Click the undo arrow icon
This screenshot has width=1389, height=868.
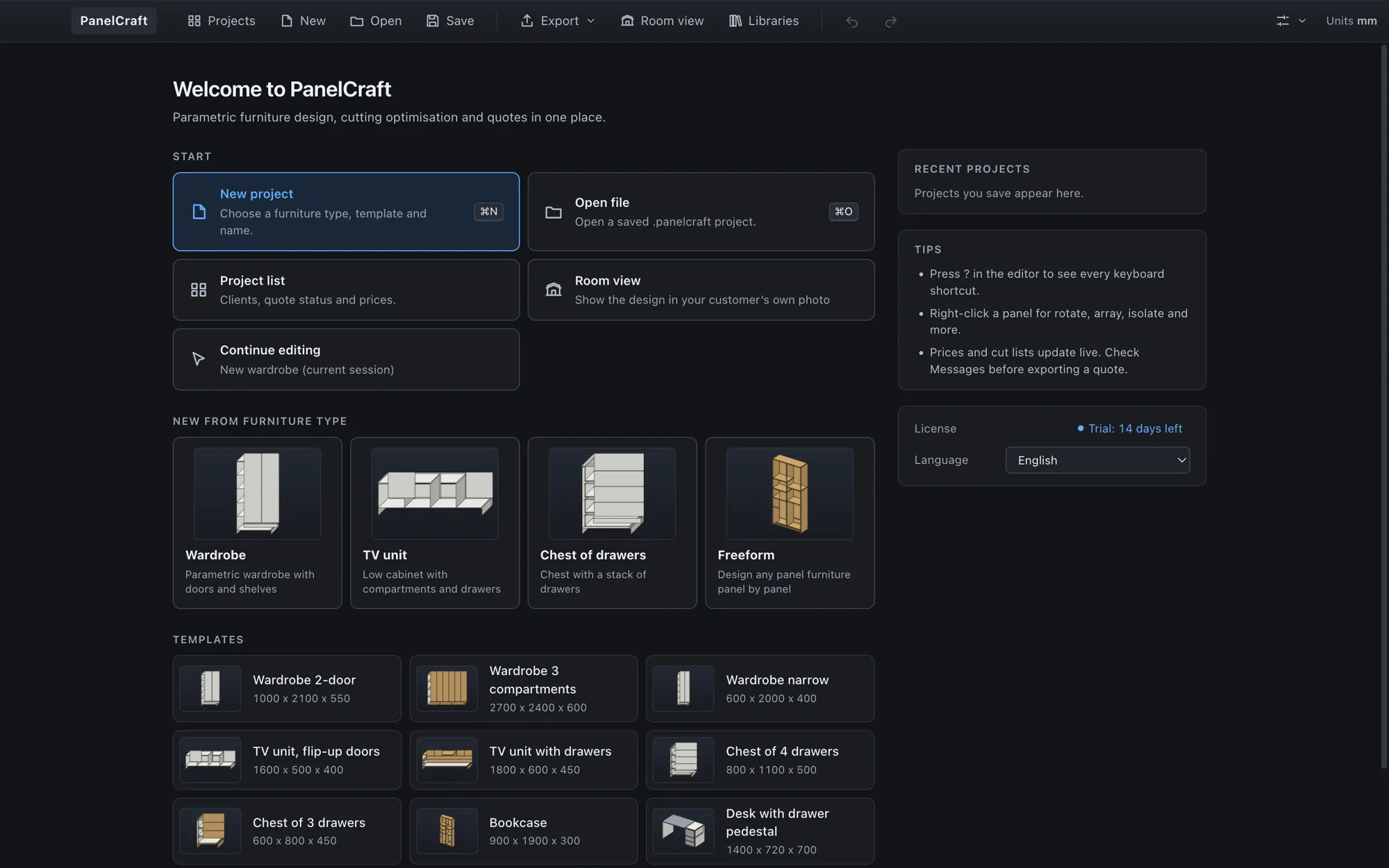tap(851, 22)
